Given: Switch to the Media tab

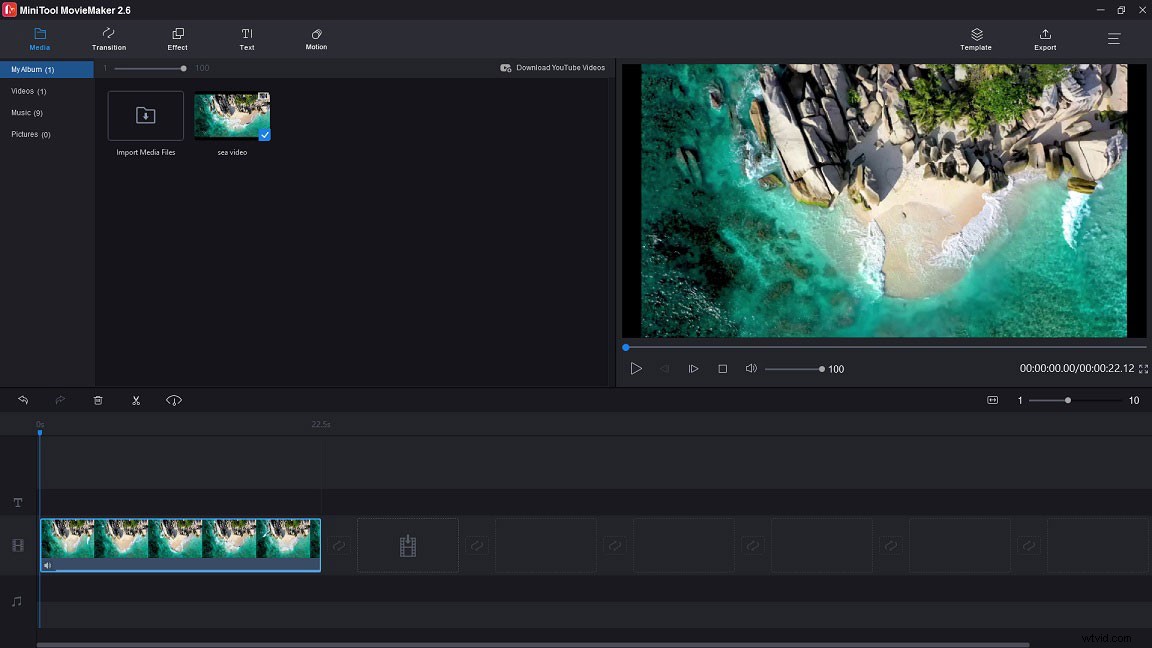Looking at the screenshot, I should (x=40, y=40).
